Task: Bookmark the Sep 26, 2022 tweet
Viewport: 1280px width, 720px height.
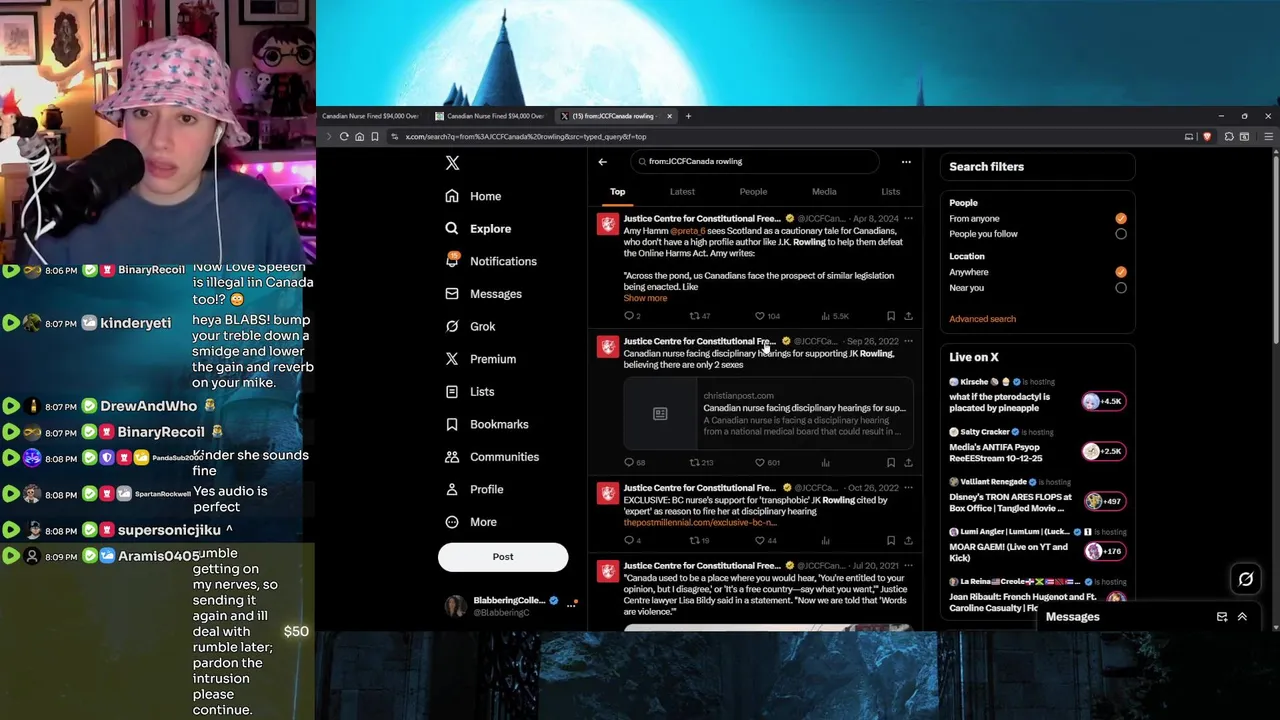Action: 890,462
